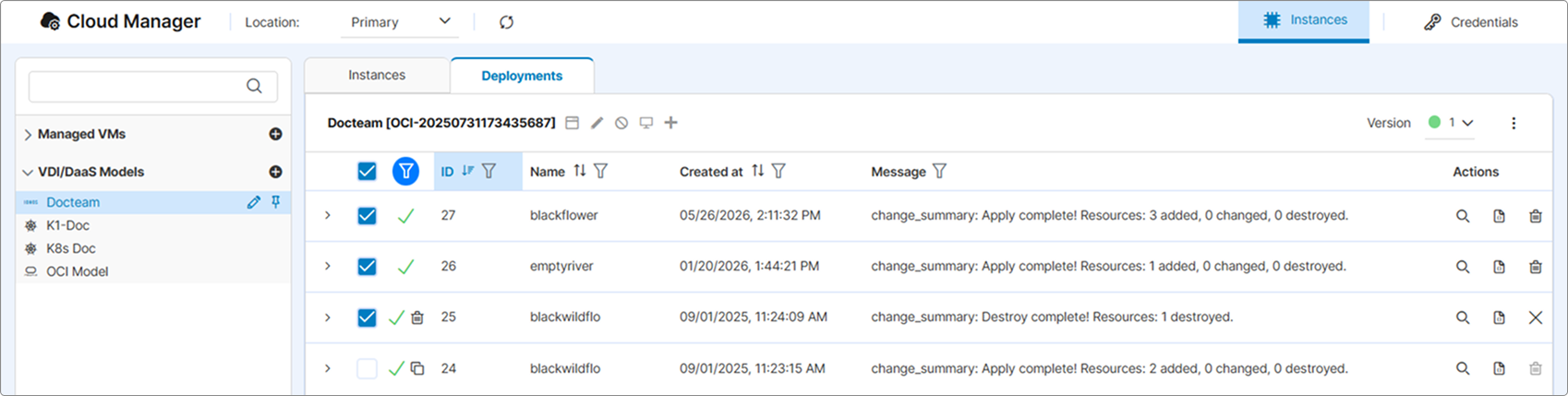Filter the Message column
Screen dimensions: 1568x396
tap(939, 171)
